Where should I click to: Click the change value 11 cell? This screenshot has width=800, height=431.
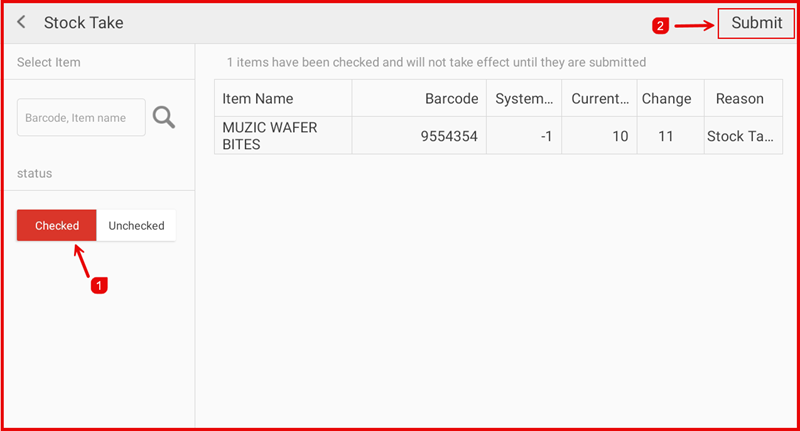[x=667, y=136]
